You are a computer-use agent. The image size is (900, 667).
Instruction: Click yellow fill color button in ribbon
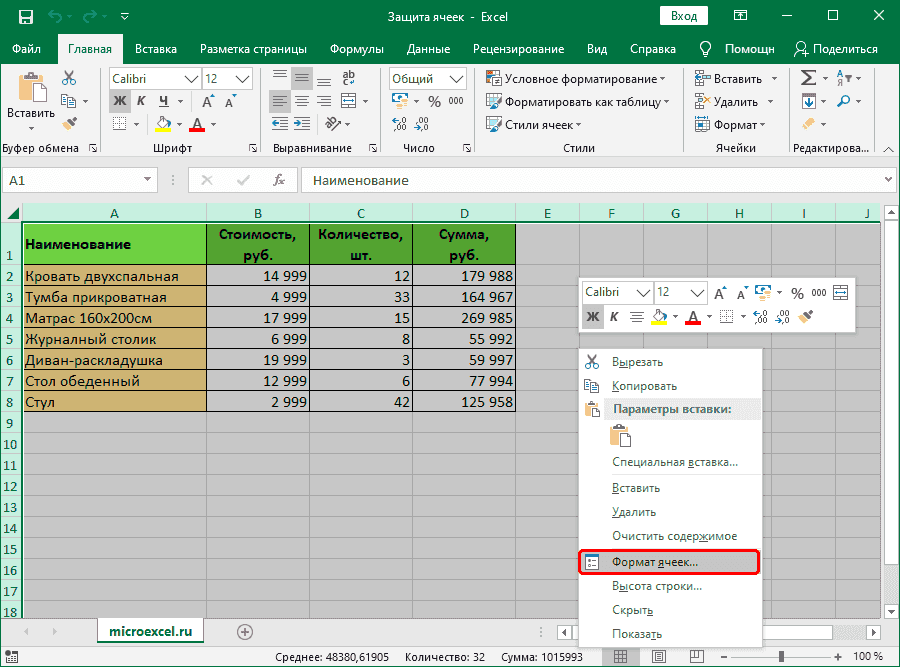[x=163, y=124]
